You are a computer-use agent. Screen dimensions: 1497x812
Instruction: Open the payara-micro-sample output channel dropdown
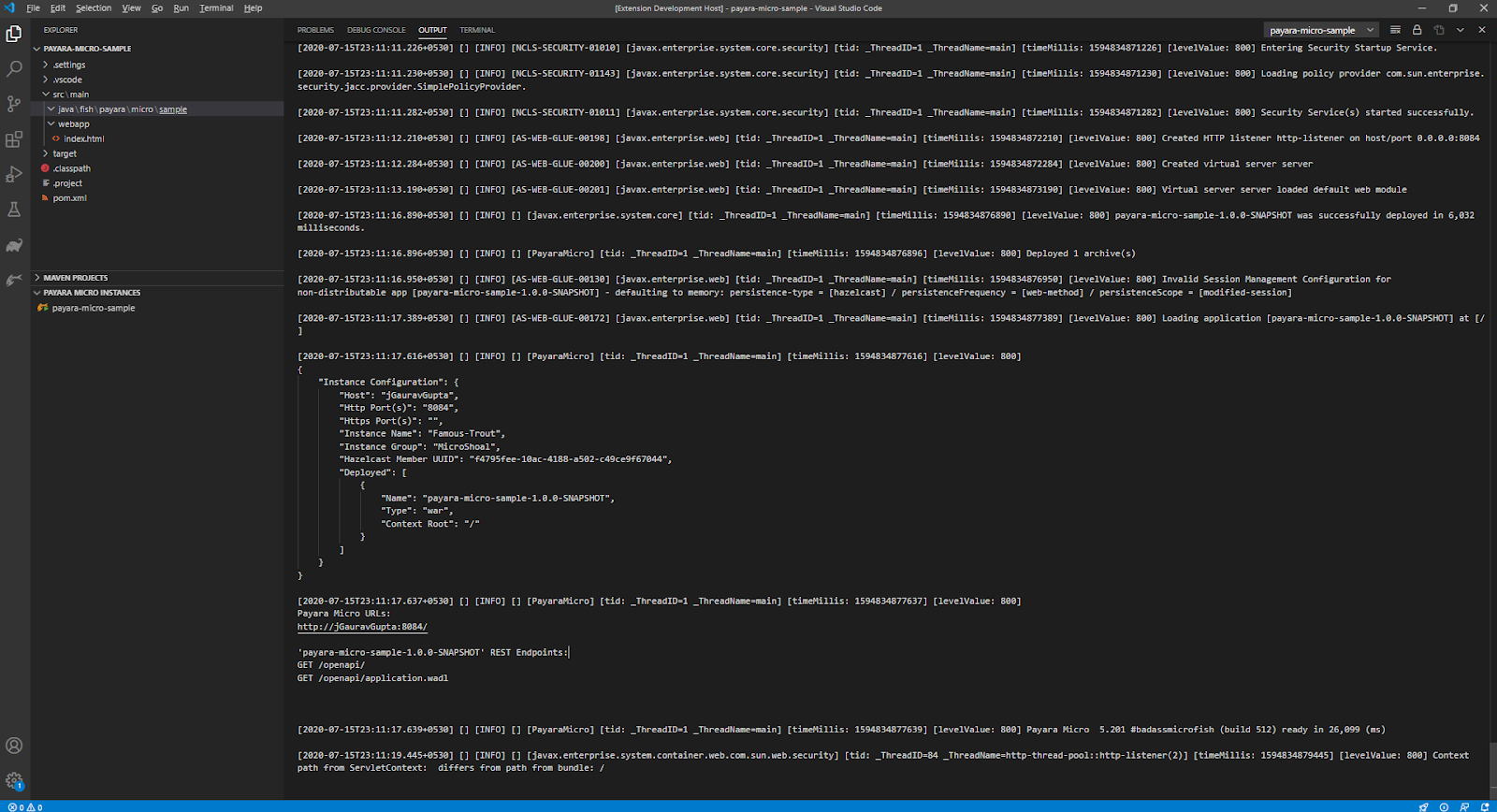coord(1320,30)
